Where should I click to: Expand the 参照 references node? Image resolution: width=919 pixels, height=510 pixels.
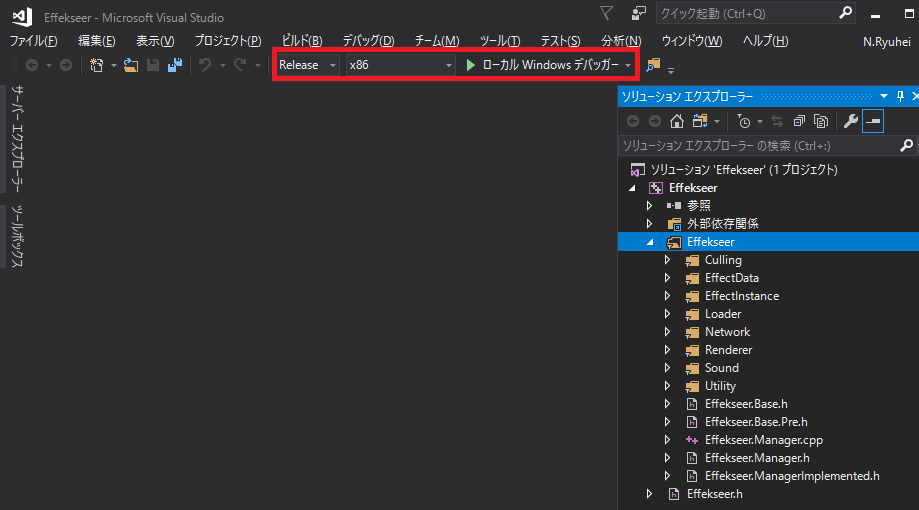(x=649, y=206)
